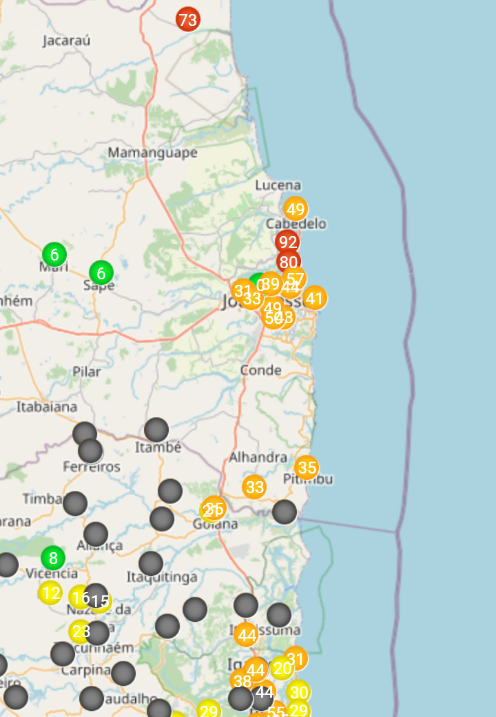Select the gray marker above Itambé
The image size is (496, 717).
coord(156,430)
